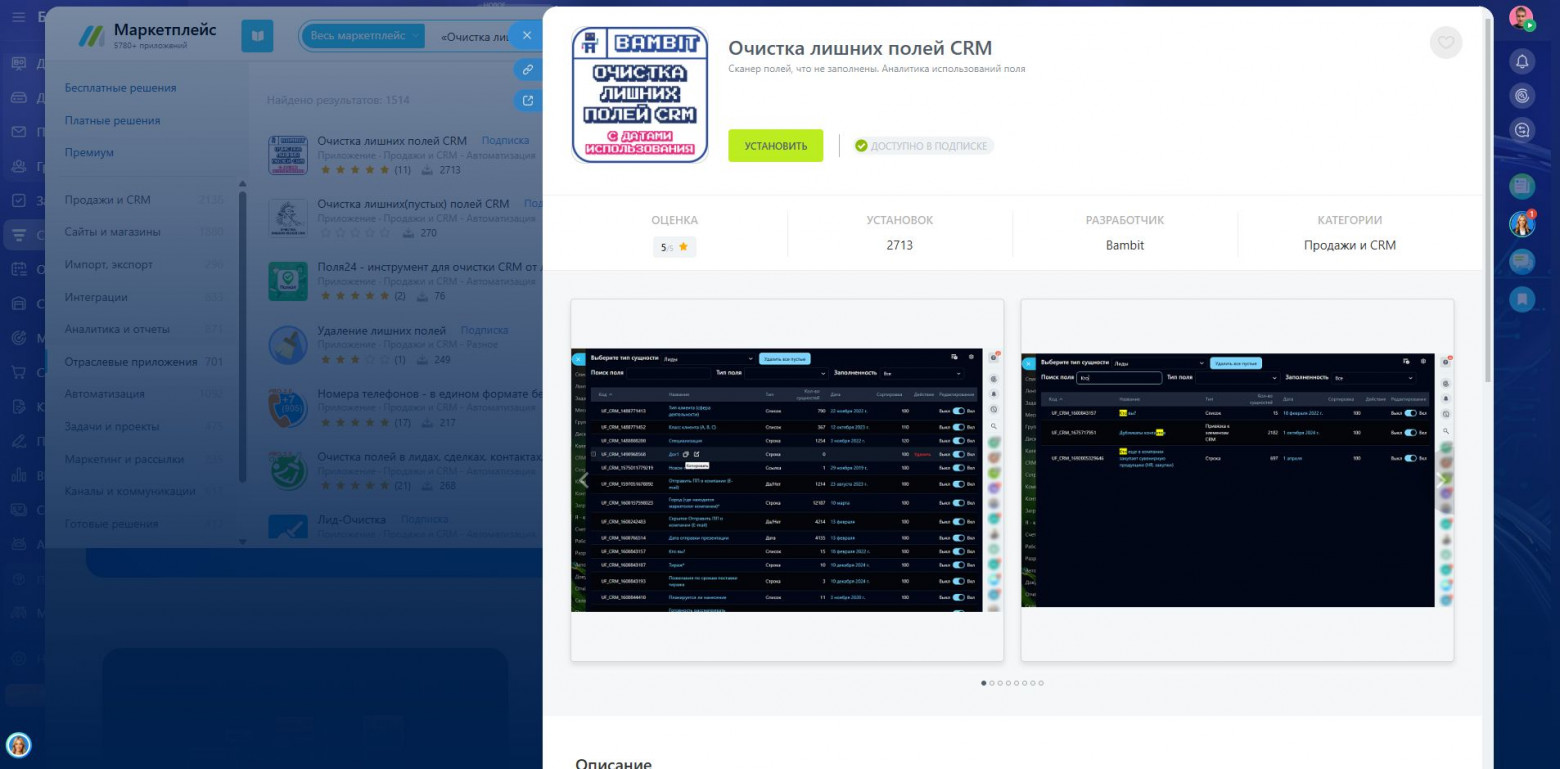Viewport: 1560px width, 769px height.
Task: Open the user profile avatar in the top right
Action: (x=1521, y=19)
